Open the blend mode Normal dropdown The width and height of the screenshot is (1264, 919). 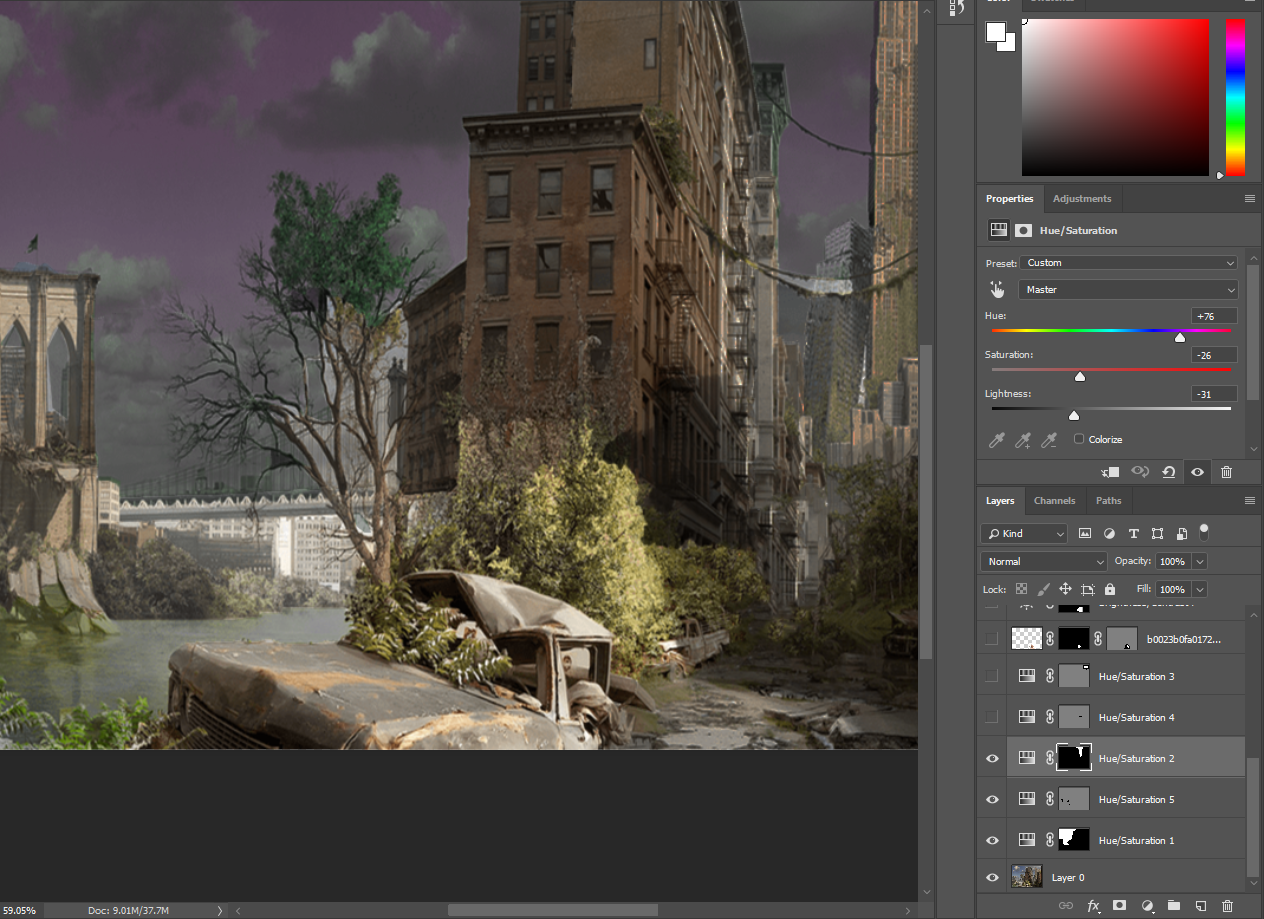pos(1043,561)
